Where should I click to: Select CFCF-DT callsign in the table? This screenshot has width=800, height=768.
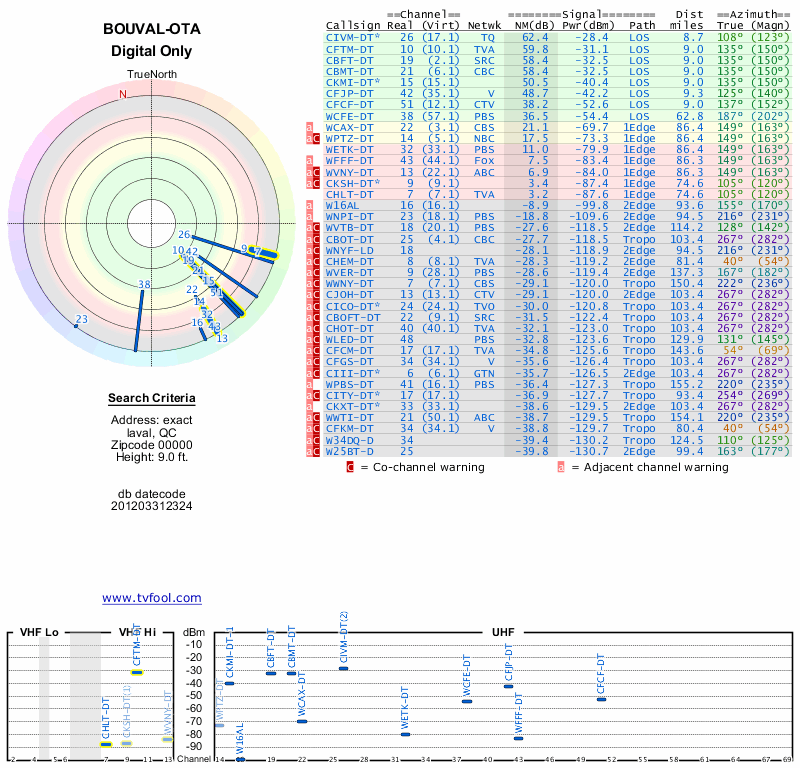(350, 105)
